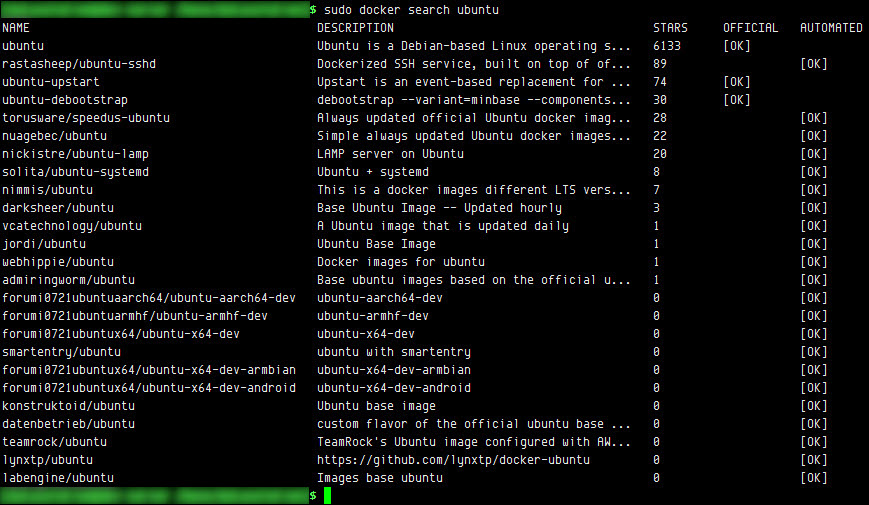Click the image name 'nuagebec/ubuntu'

54,136
